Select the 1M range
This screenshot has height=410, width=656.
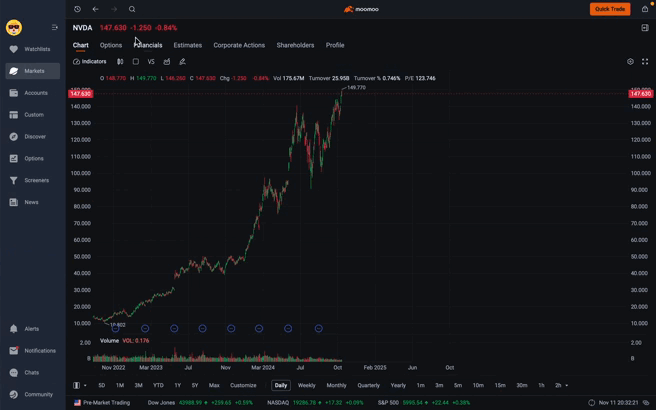coord(120,385)
